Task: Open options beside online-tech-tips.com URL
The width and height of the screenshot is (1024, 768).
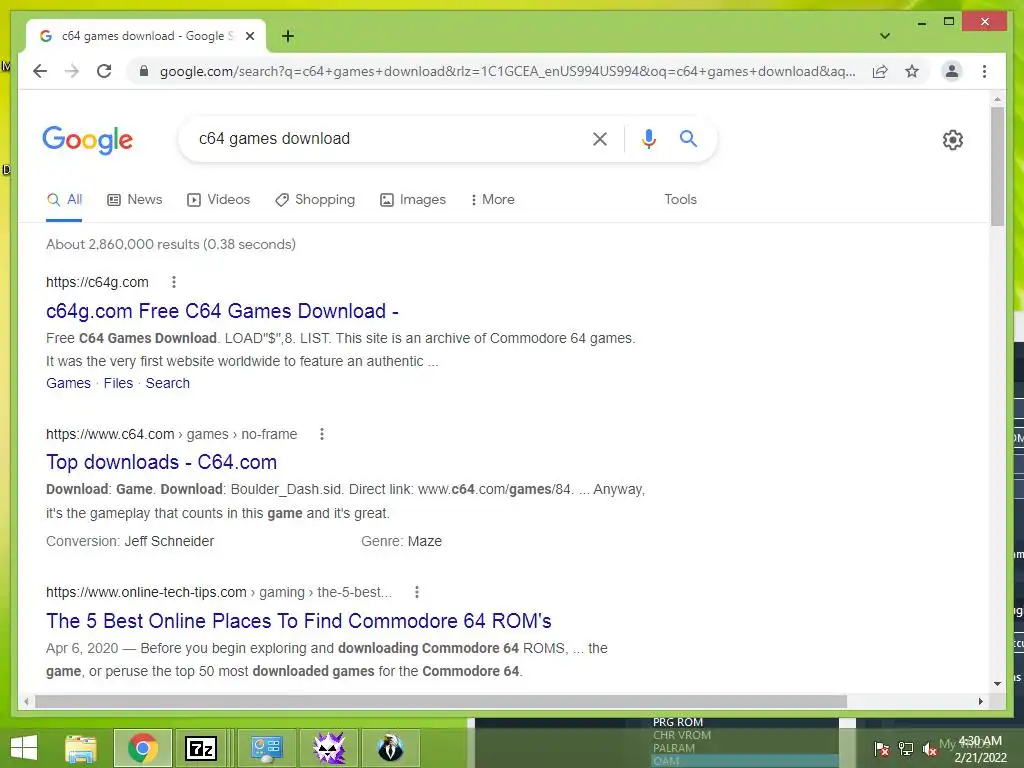Action: (x=417, y=592)
